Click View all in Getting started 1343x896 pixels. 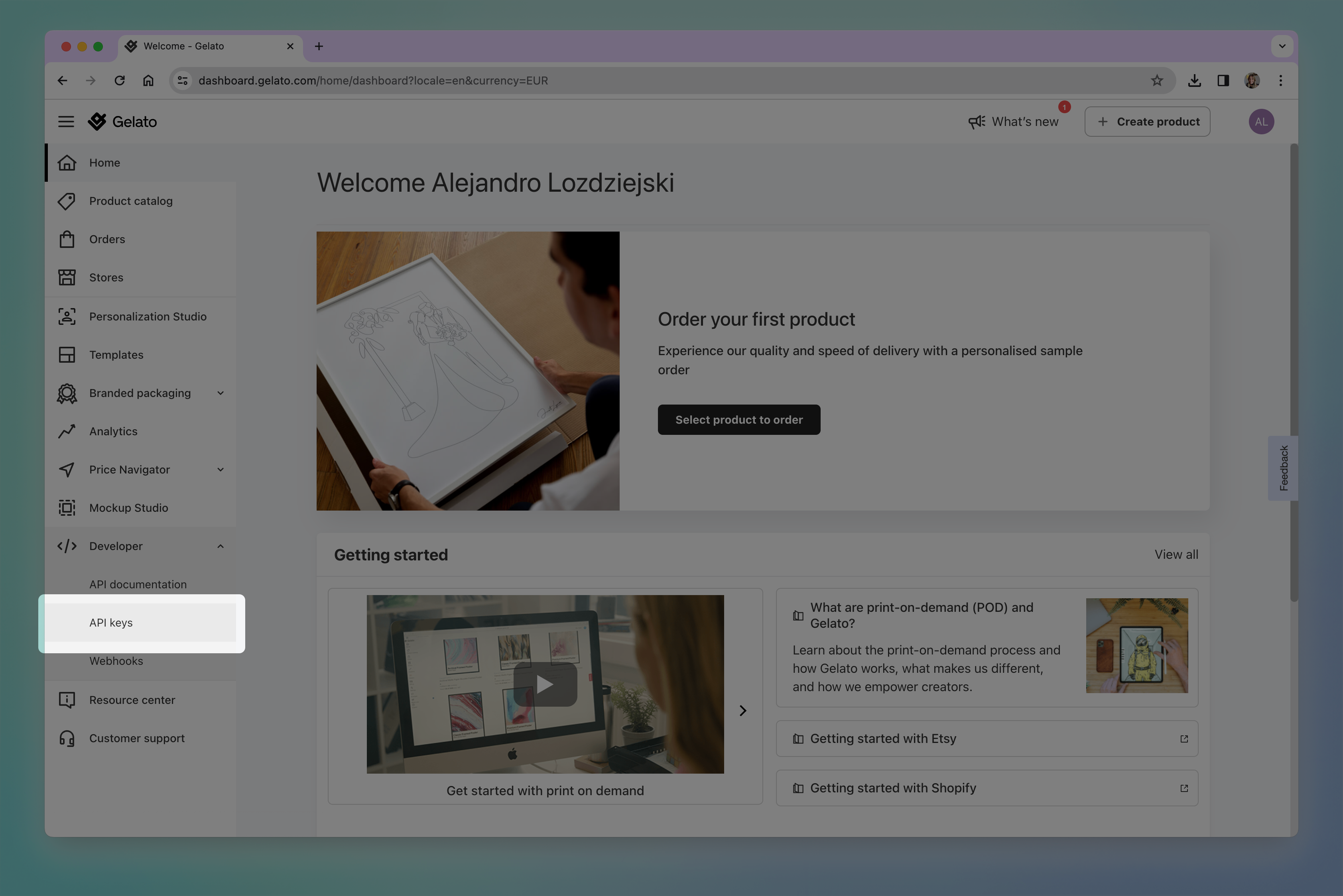pyautogui.click(x=1176, y=554)
